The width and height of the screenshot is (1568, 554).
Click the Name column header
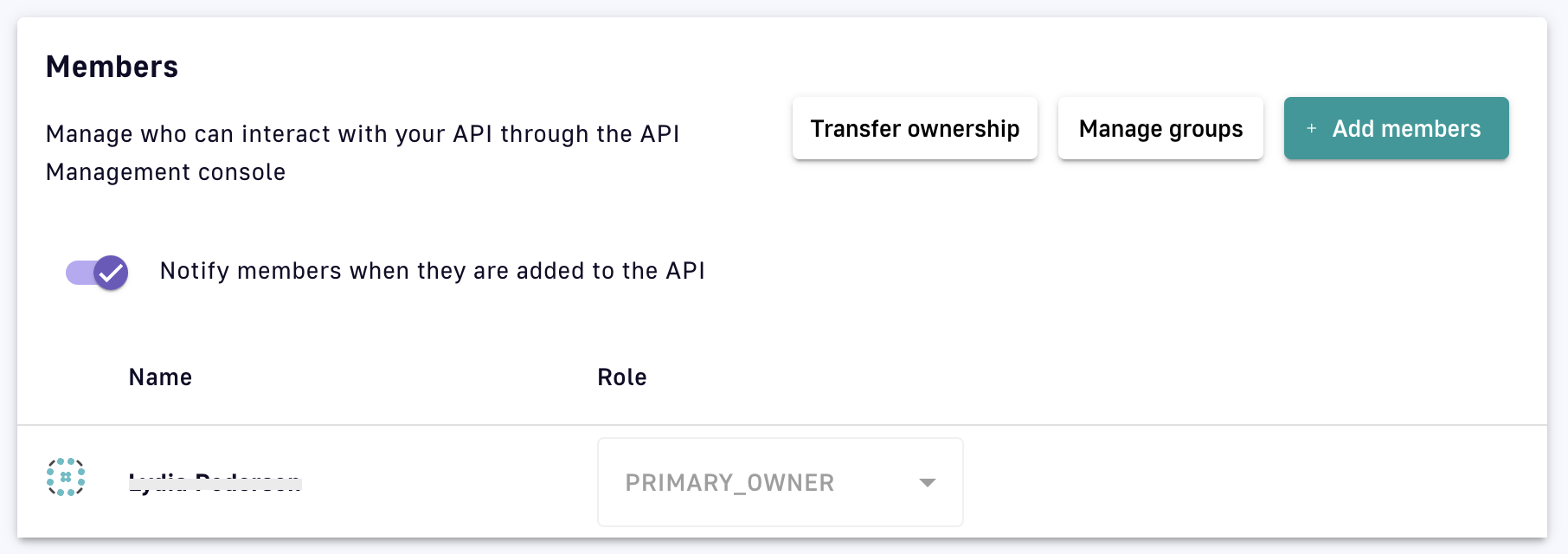[x=160, y=377]
